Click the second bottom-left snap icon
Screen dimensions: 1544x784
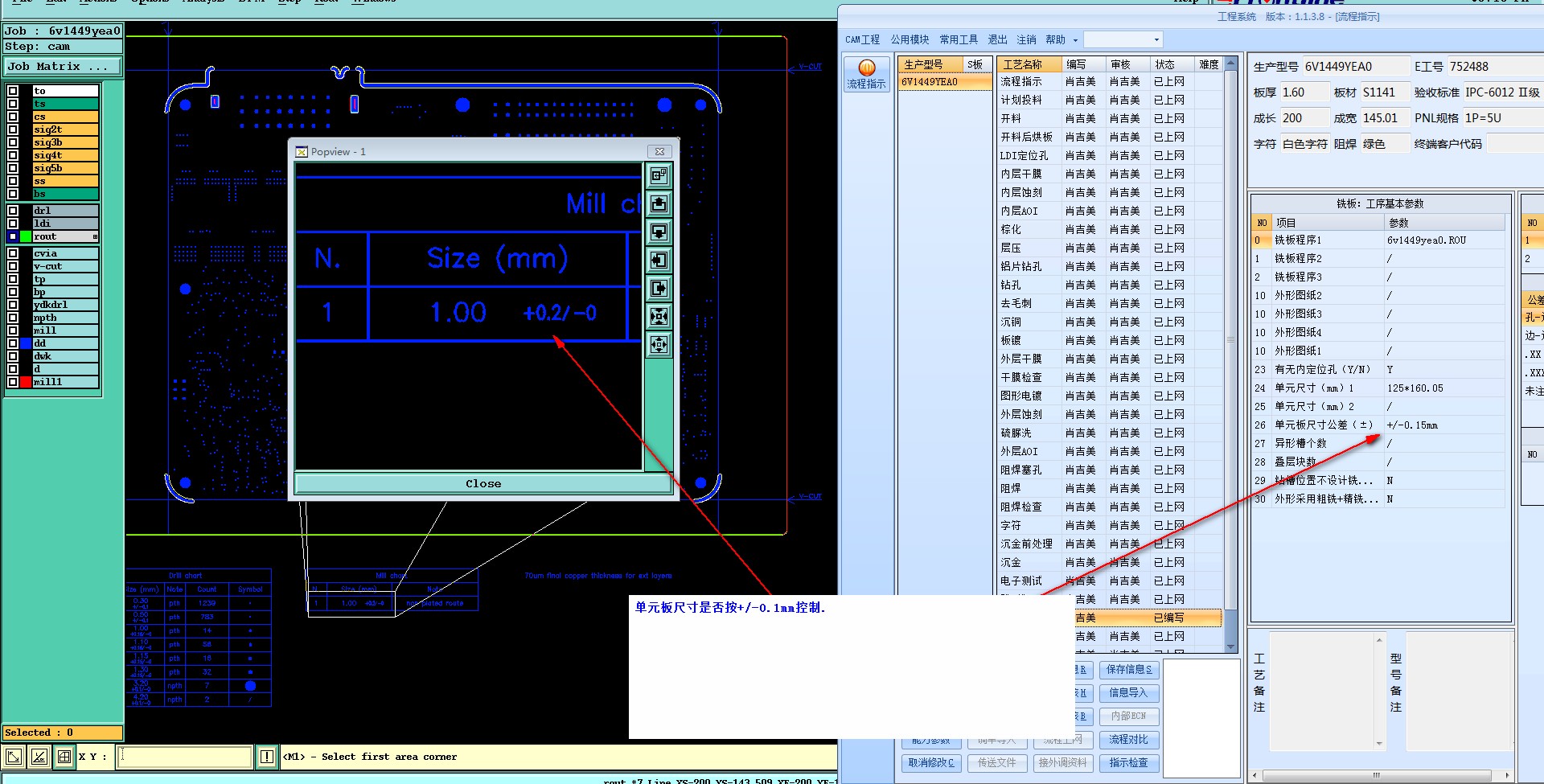(x=39, y=757)
